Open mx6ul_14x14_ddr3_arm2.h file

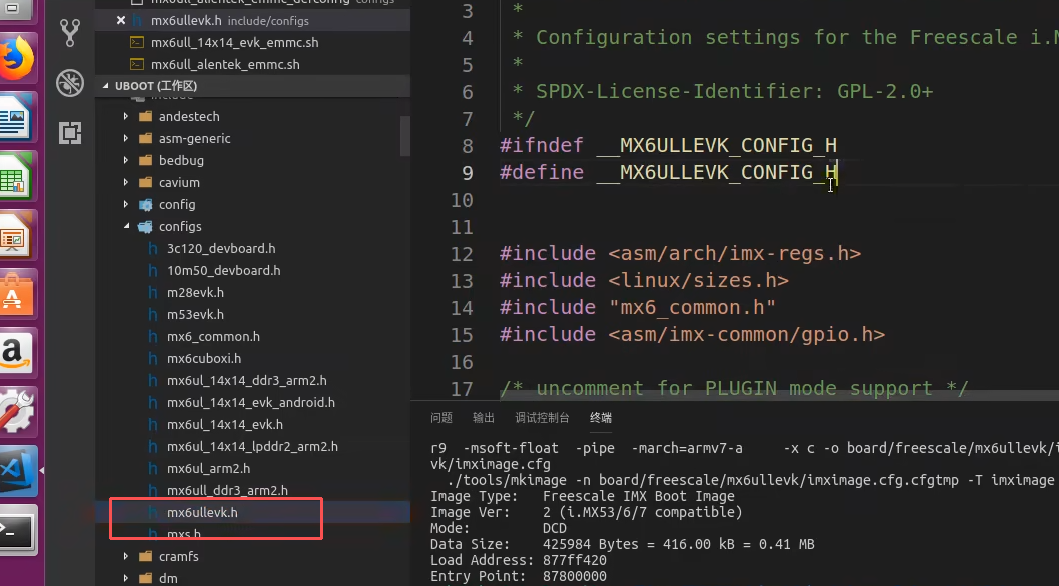[247, 381]
